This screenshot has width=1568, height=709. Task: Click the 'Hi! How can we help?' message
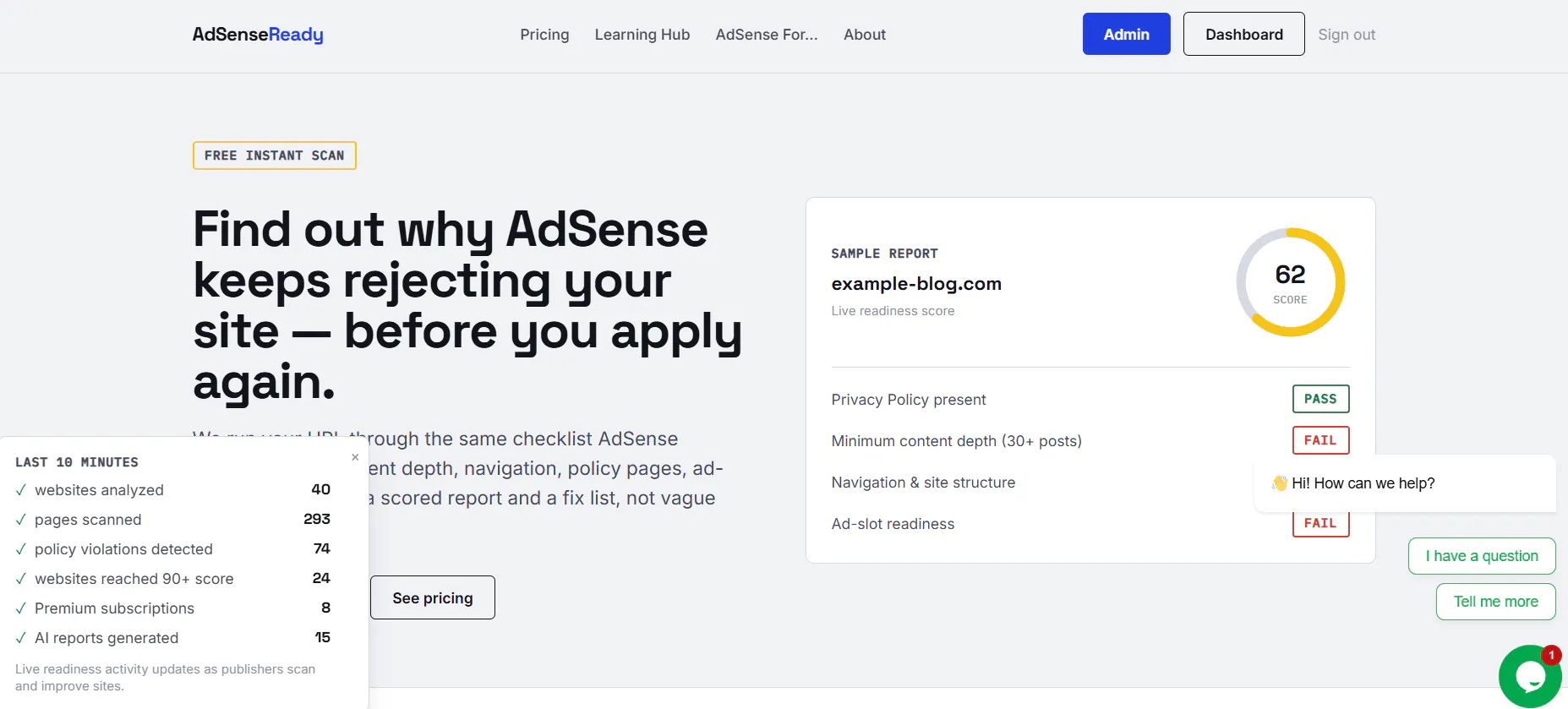tap(1405, 483)
